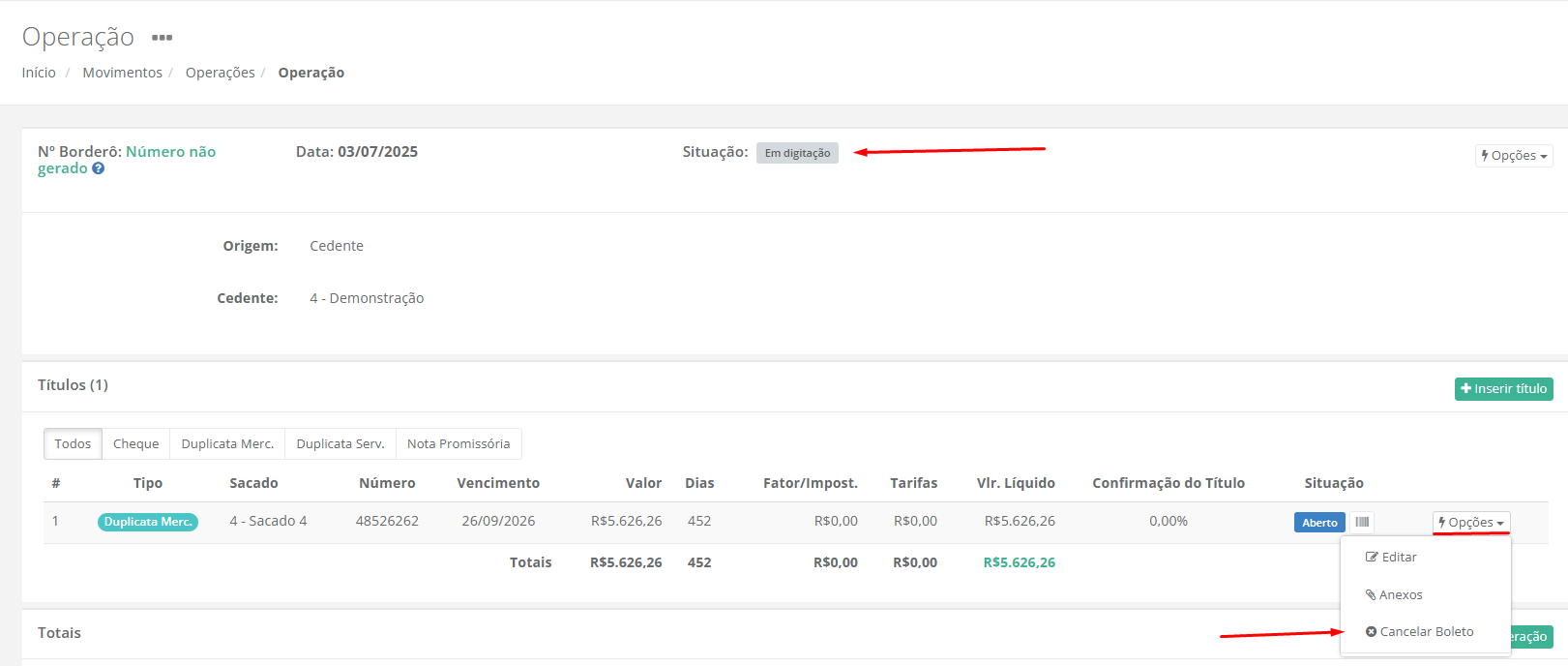Viewport: 1568px width, 666px height.
Task: Choose Anexos in the options menu
Action: (x=1394, y=594)
